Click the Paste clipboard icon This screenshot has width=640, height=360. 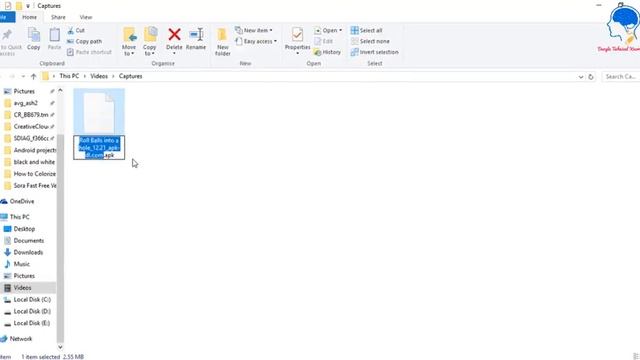point(54,35)
